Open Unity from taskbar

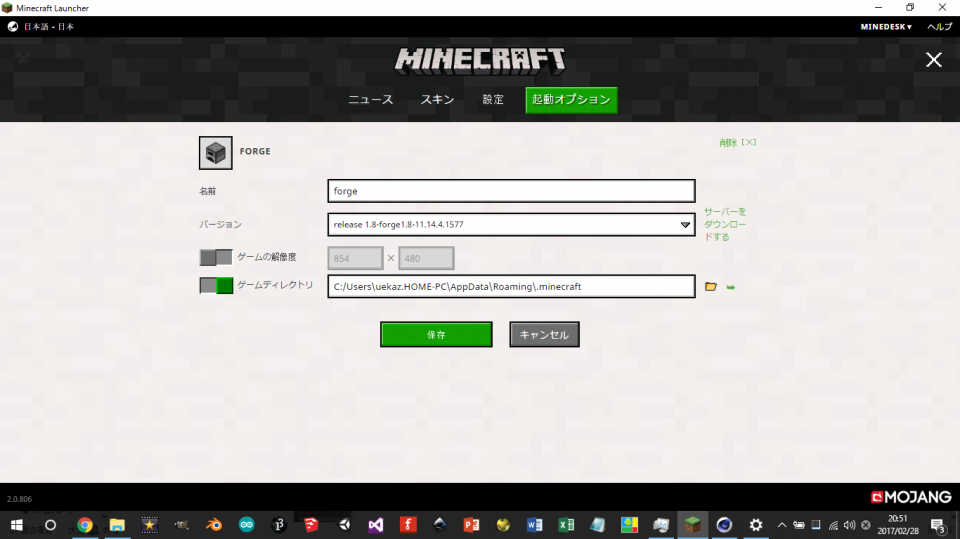click(344, 525)
